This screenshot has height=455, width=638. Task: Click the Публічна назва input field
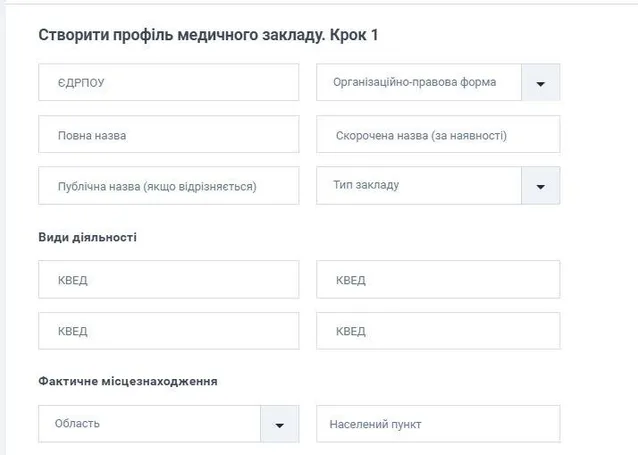click(x=168, y=186)
